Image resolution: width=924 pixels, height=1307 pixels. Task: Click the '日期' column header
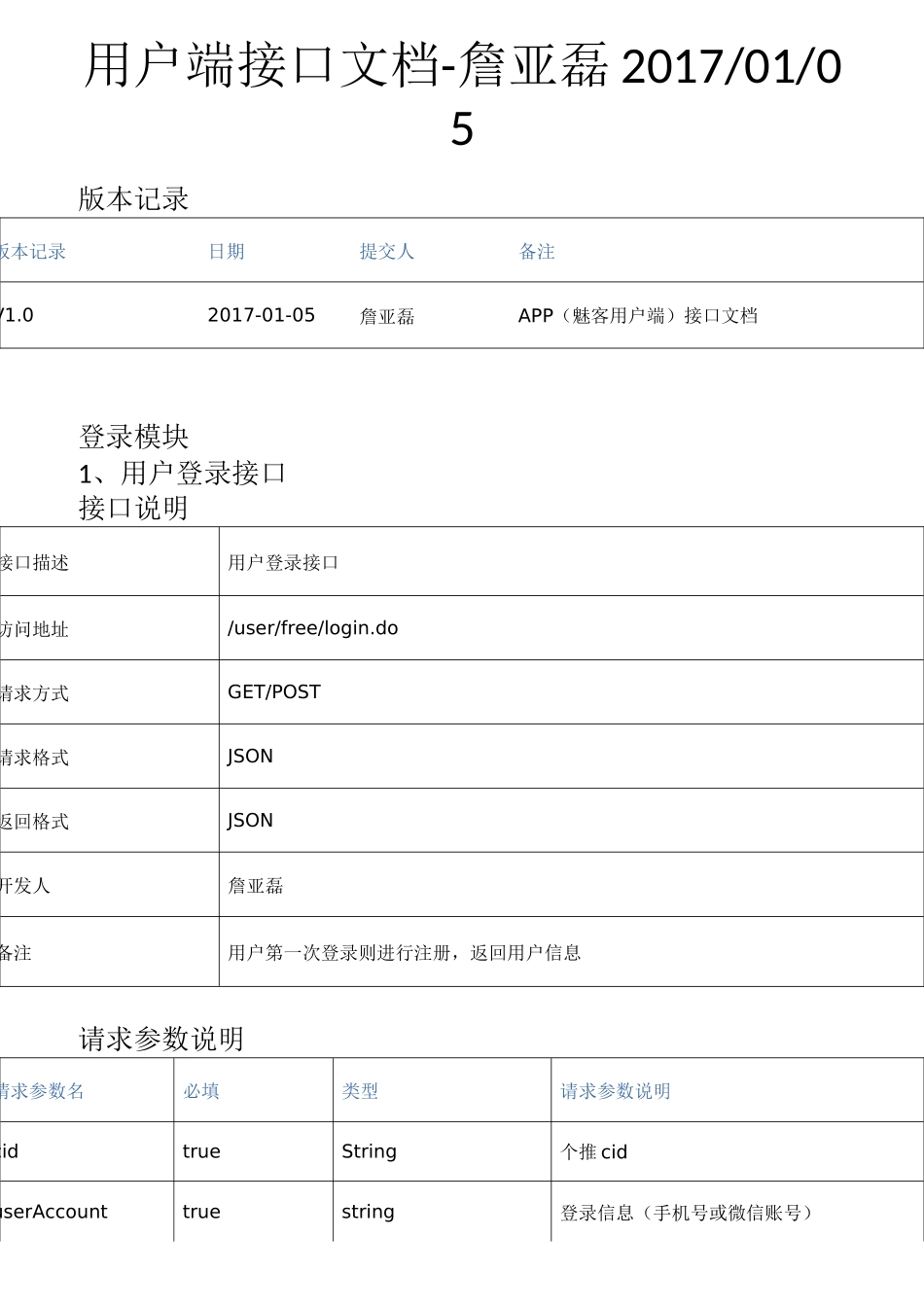point(227,252)
